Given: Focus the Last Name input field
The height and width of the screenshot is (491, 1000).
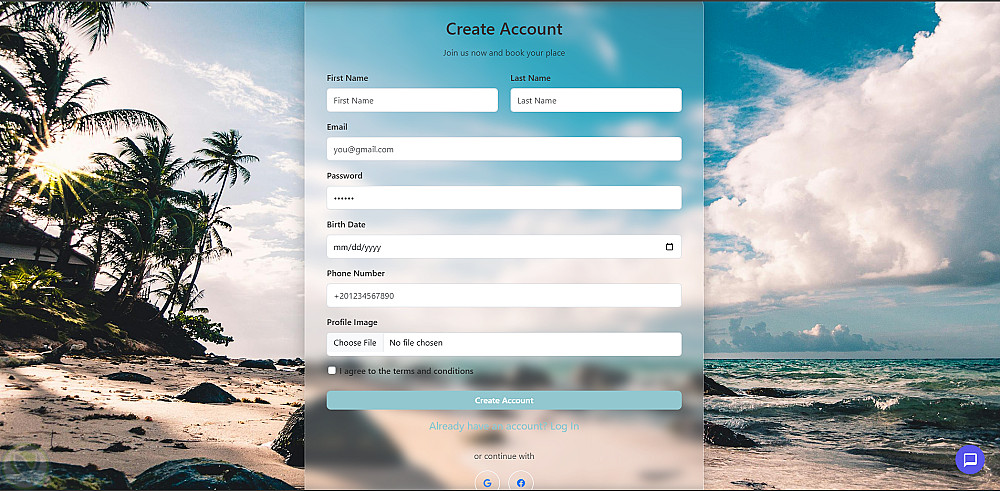Looking at the screenshot, I should (596, 100).
